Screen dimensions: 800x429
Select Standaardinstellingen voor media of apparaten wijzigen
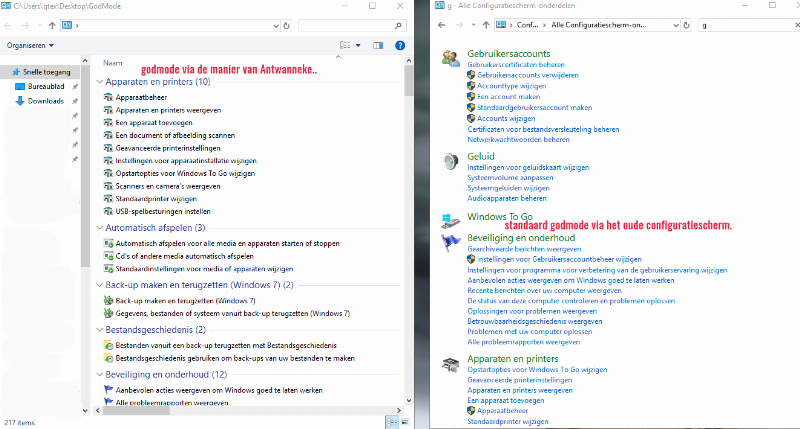204,269
